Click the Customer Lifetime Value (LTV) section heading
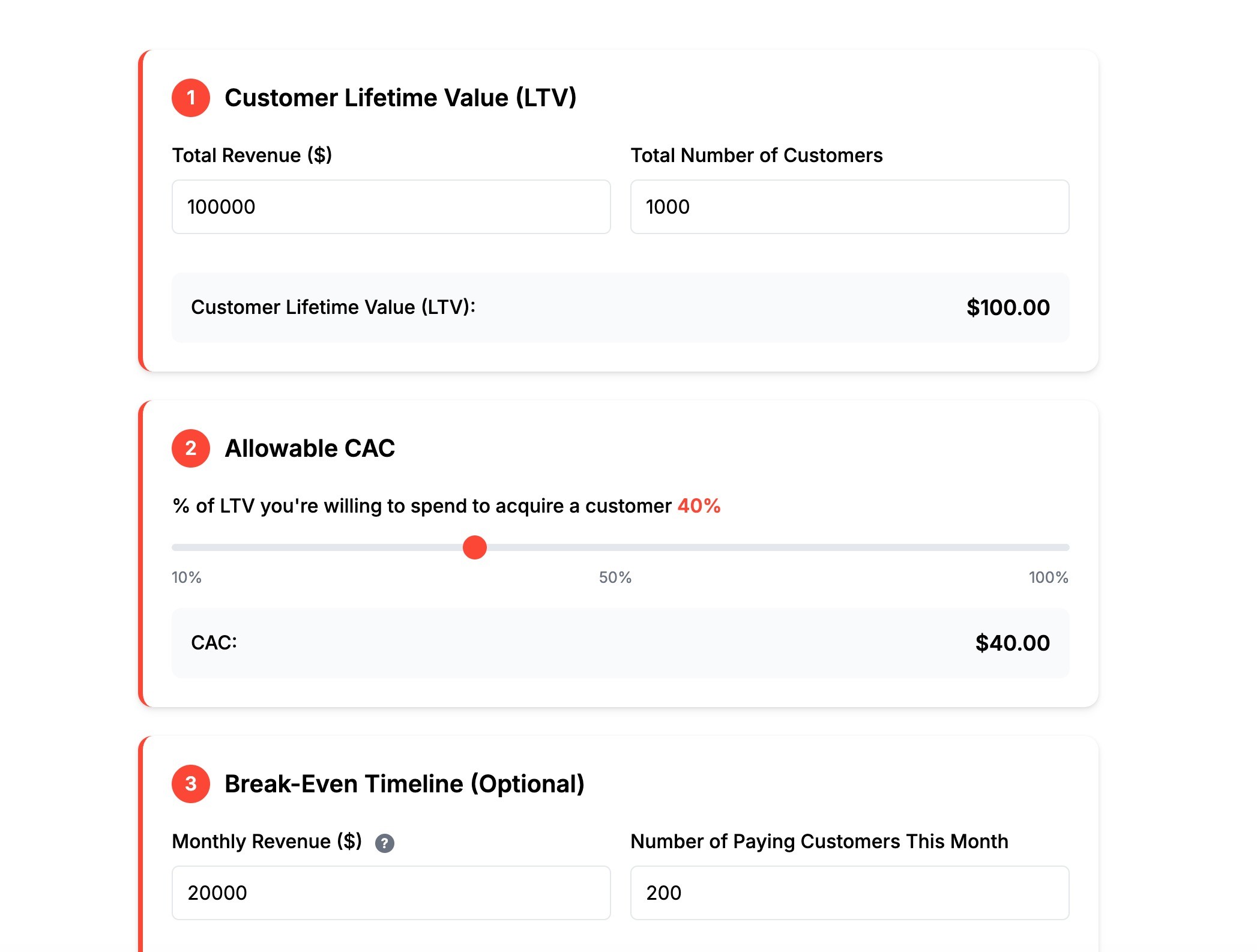Screen dimensions: 1257x952 click(400, 98)
